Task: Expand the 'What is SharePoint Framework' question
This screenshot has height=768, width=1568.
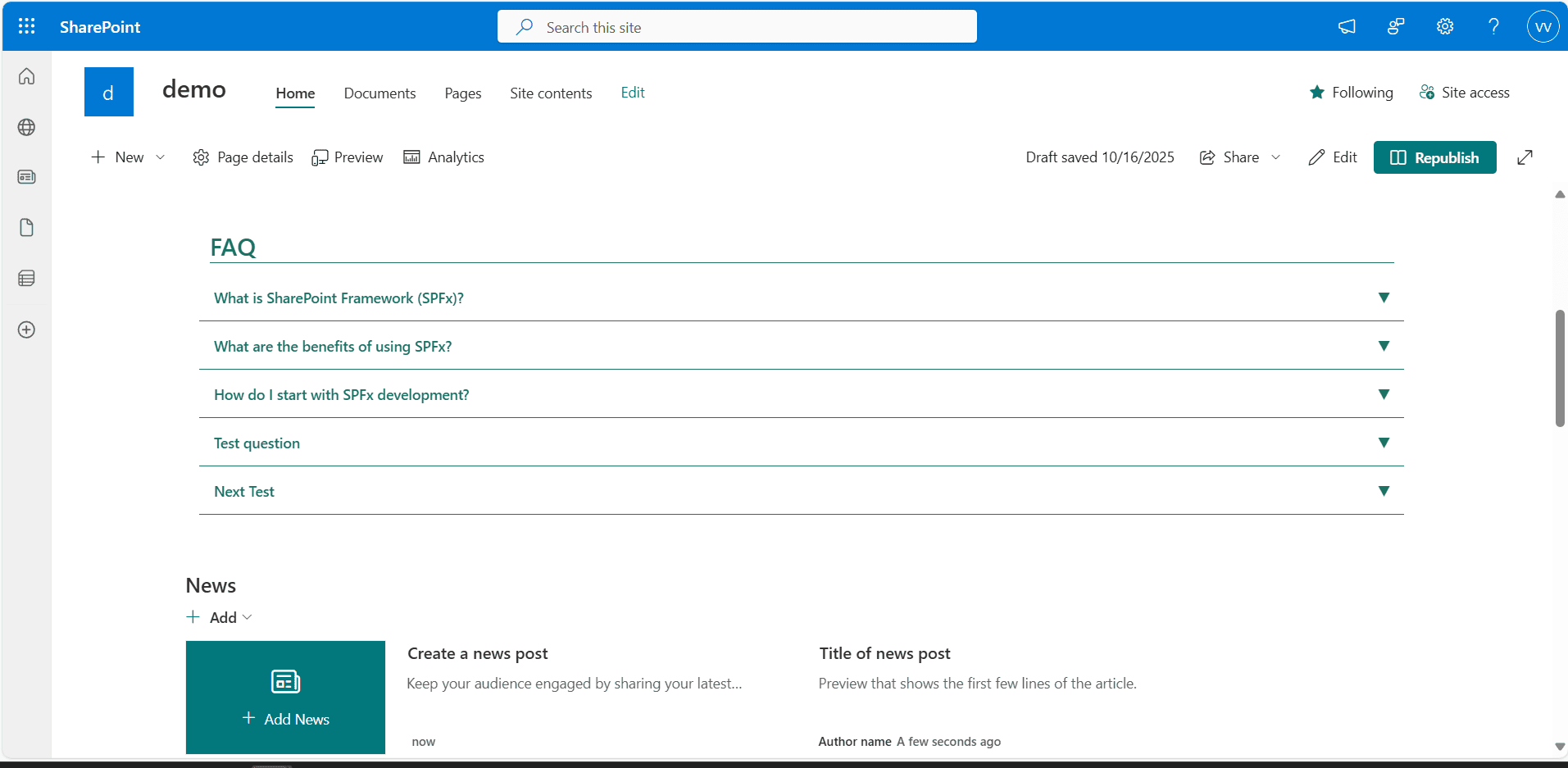Action: tap(1384, 298)
